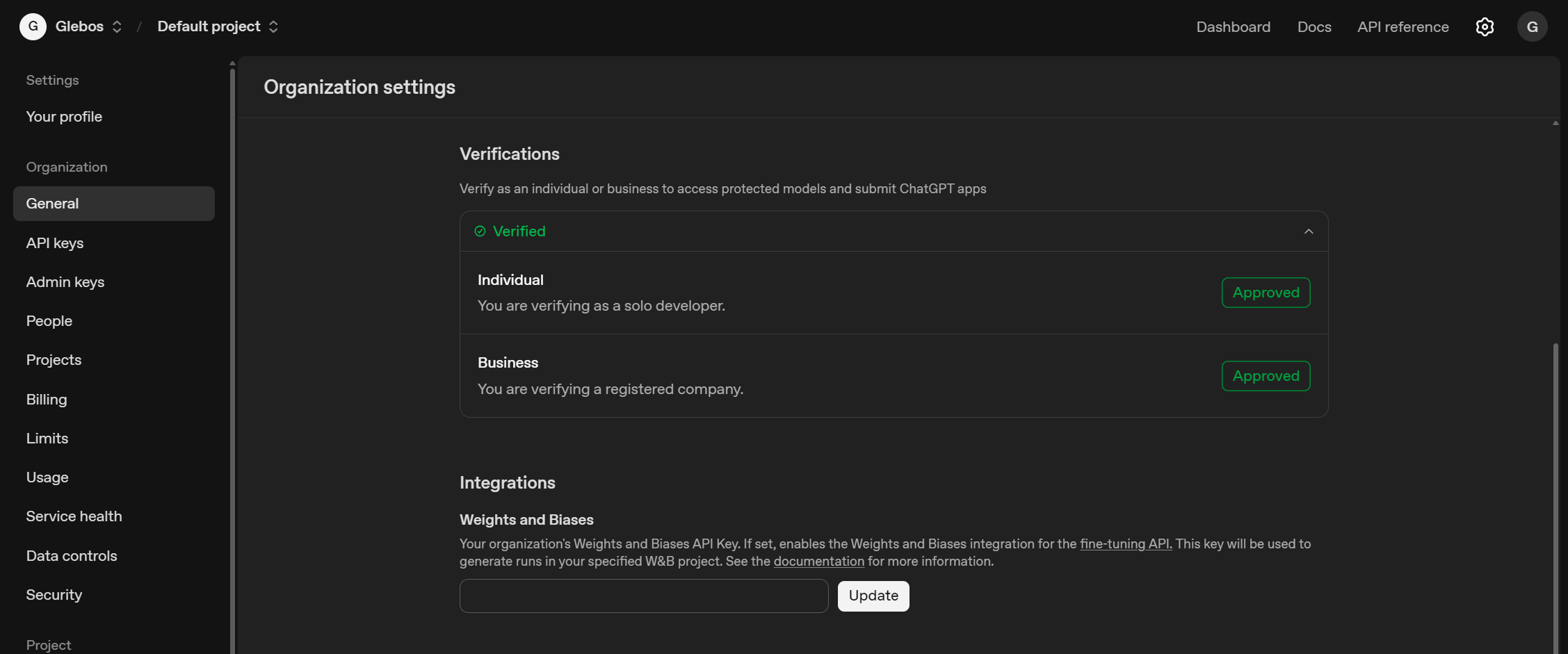Open the Dashboard page
Image resolution: width=1568 pixels, height=654 pixels.
pos(1233,26)
